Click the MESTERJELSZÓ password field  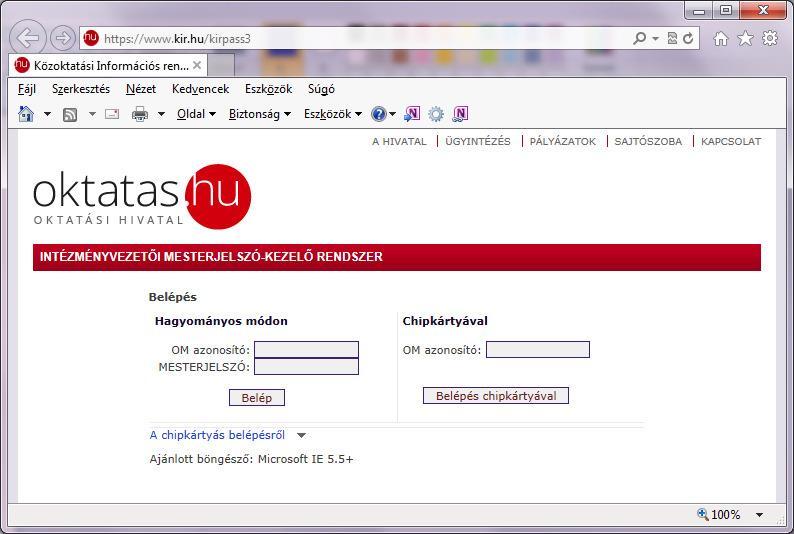pyautogui.click(x=306, y=366)
